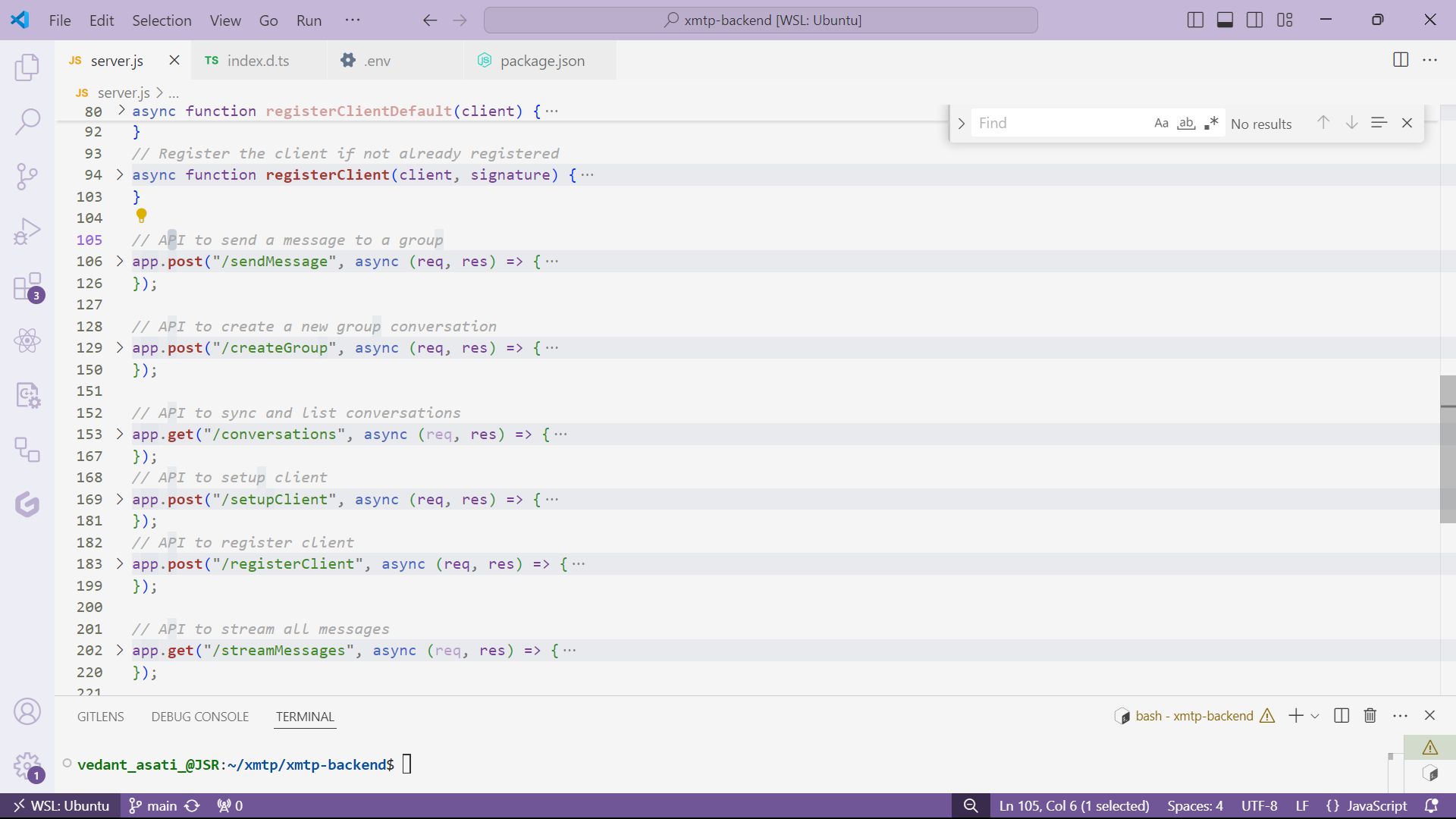Click the zoom out status bar icon

(971, 805)
